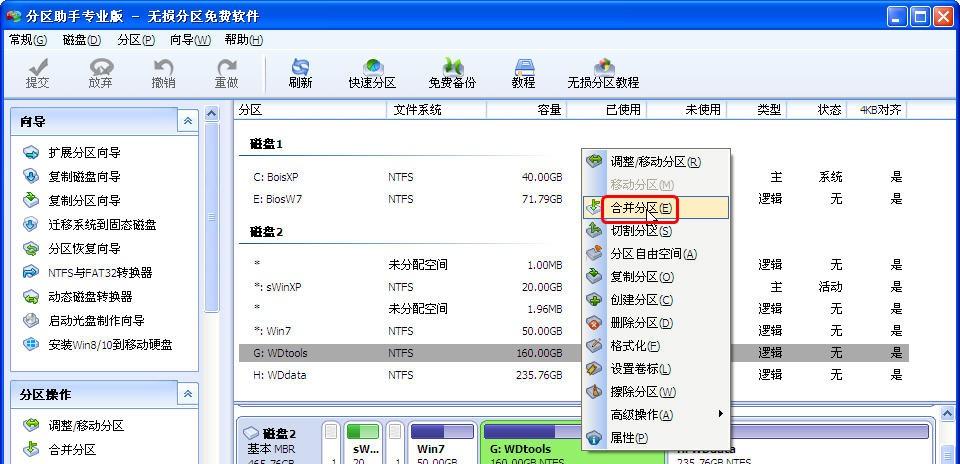Image resolution: width=960 pixels, height=464 pixels.
Task: Choose 分区自由空间(A) from context menu
Action: (x=656, y=254)
